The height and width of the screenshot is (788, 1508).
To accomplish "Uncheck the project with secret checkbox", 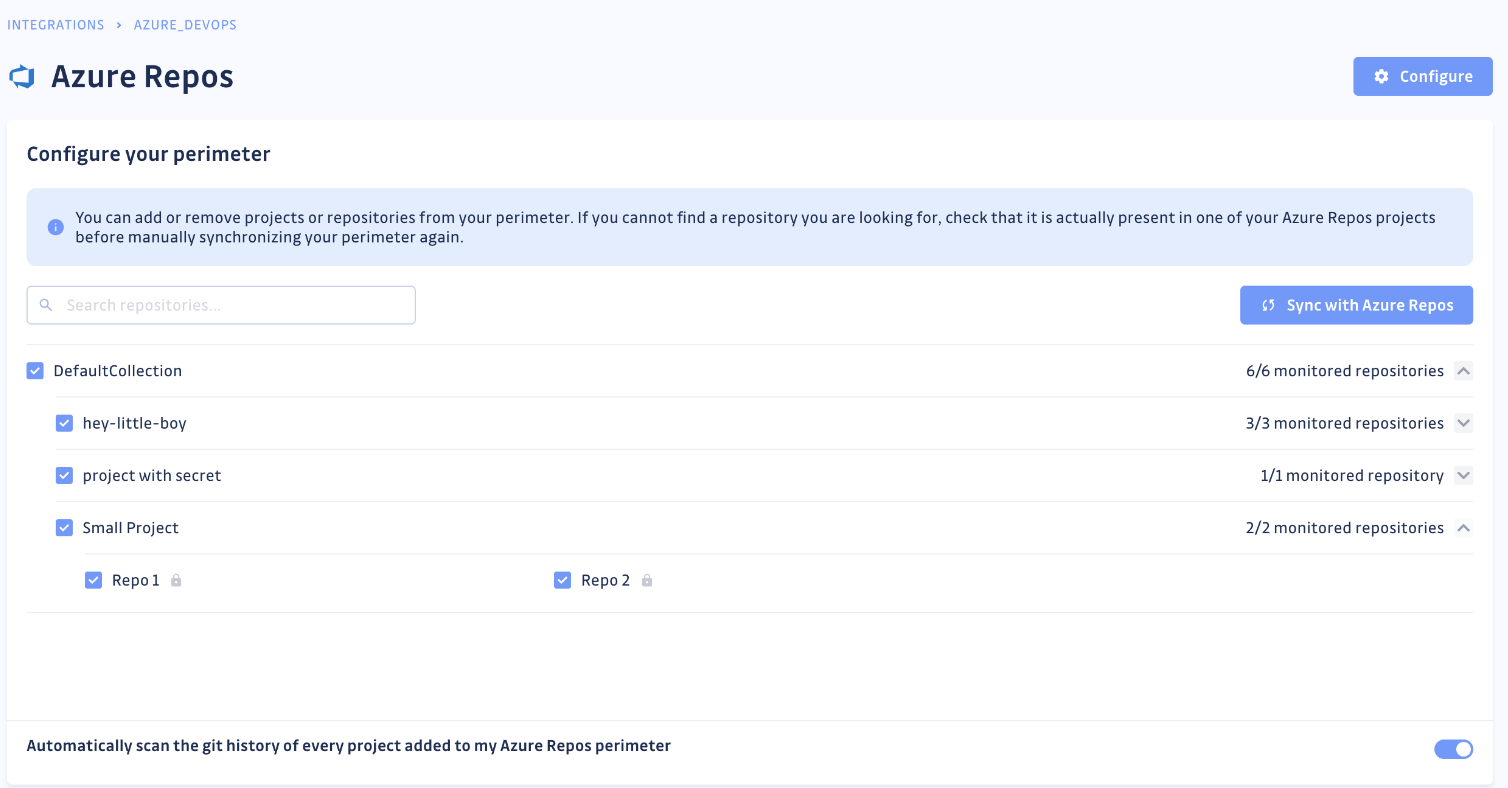I will (64, 475).
